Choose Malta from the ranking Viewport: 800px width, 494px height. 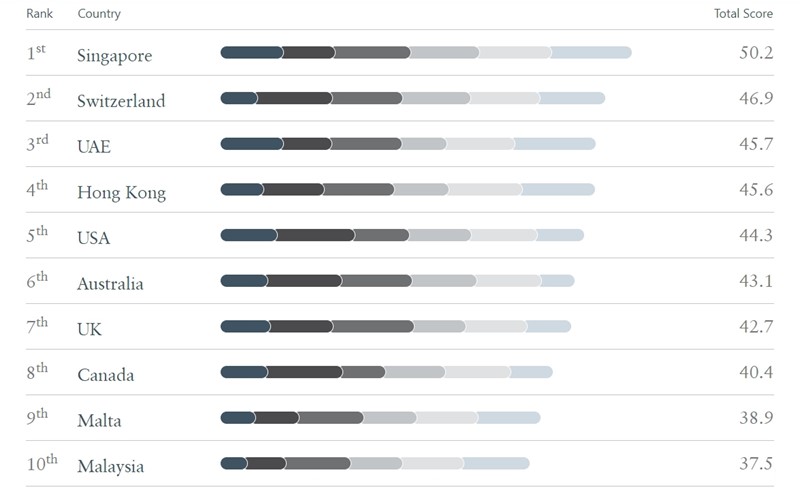pyautogui.click(x=99, y=421)
